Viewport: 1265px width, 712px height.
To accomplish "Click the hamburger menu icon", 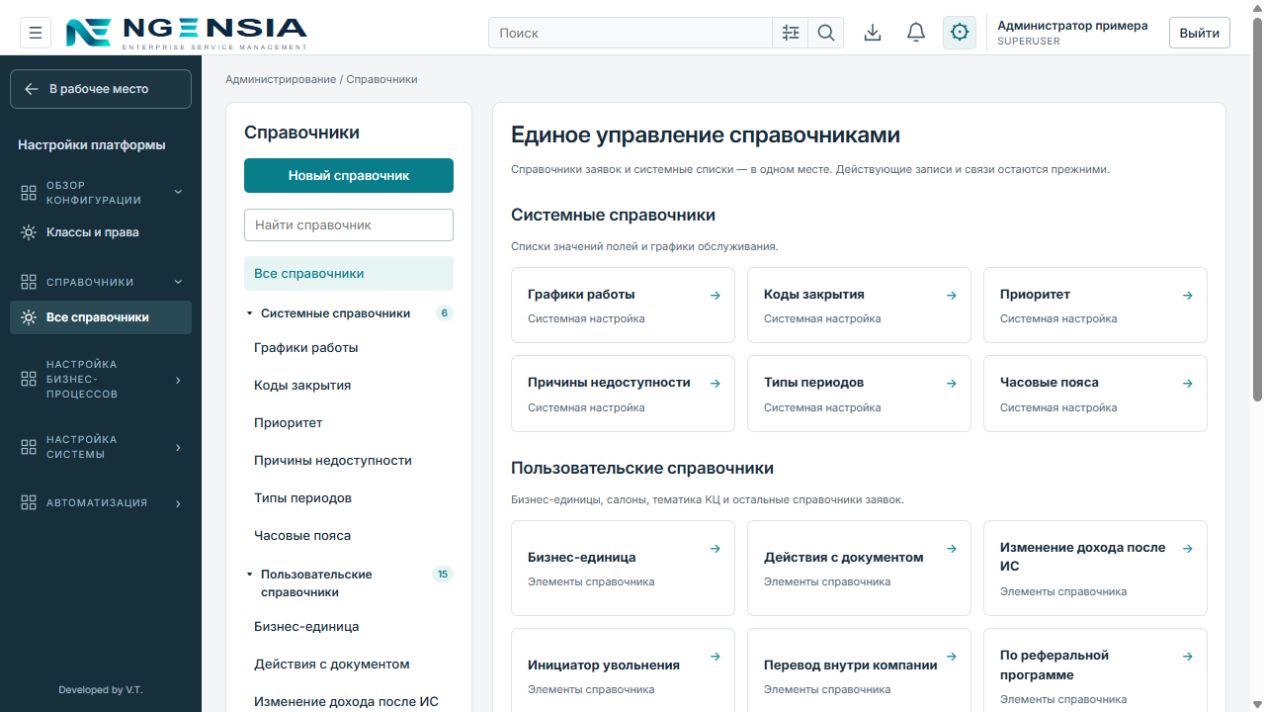I will [x=35, y=33].
